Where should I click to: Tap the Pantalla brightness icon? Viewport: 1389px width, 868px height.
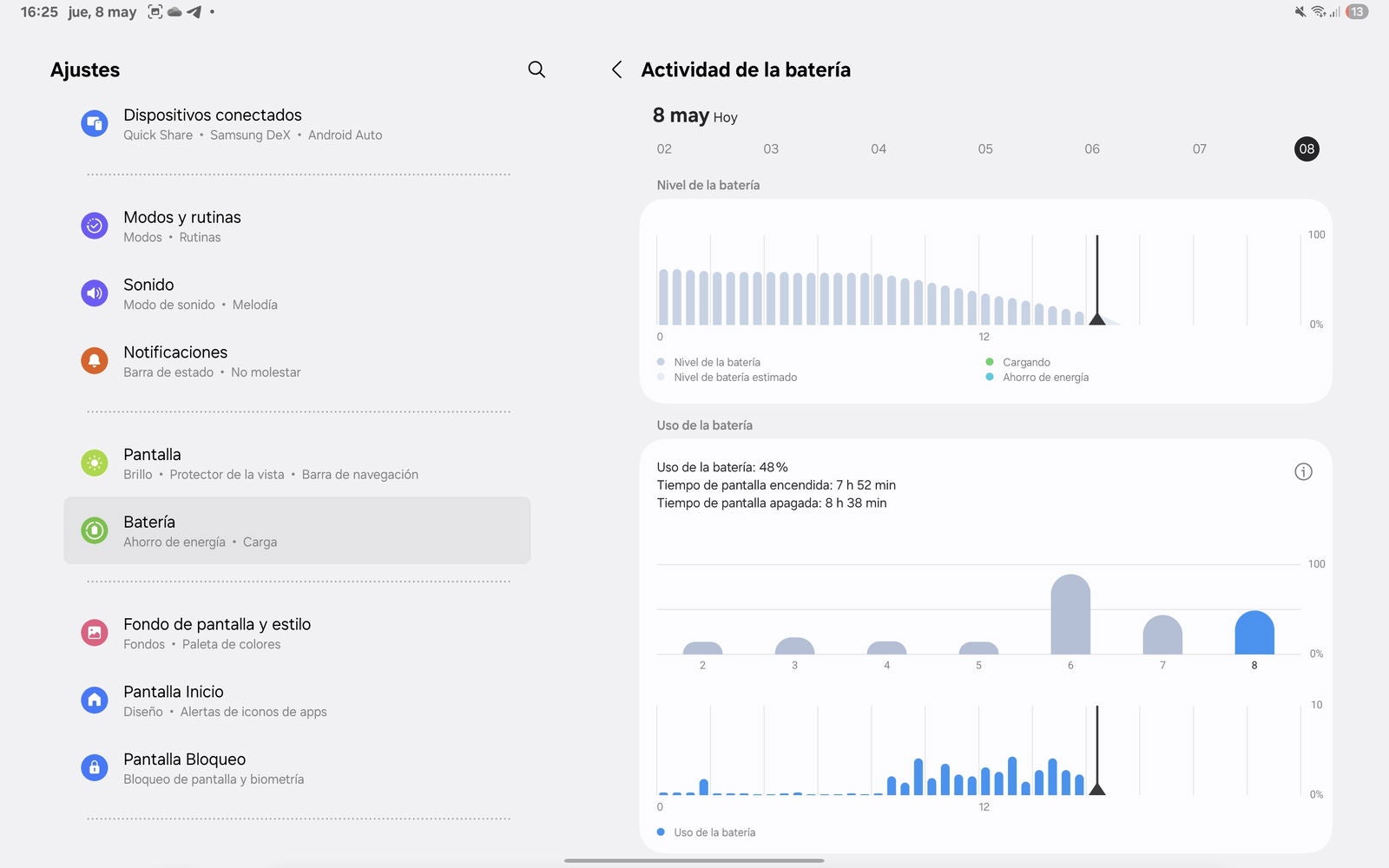[x=95, y=463]
